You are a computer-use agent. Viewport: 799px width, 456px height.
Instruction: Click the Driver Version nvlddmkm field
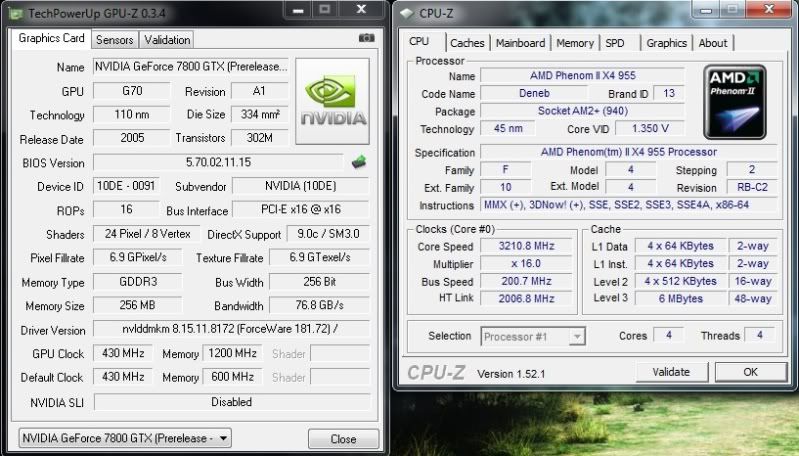pos(231,329)
